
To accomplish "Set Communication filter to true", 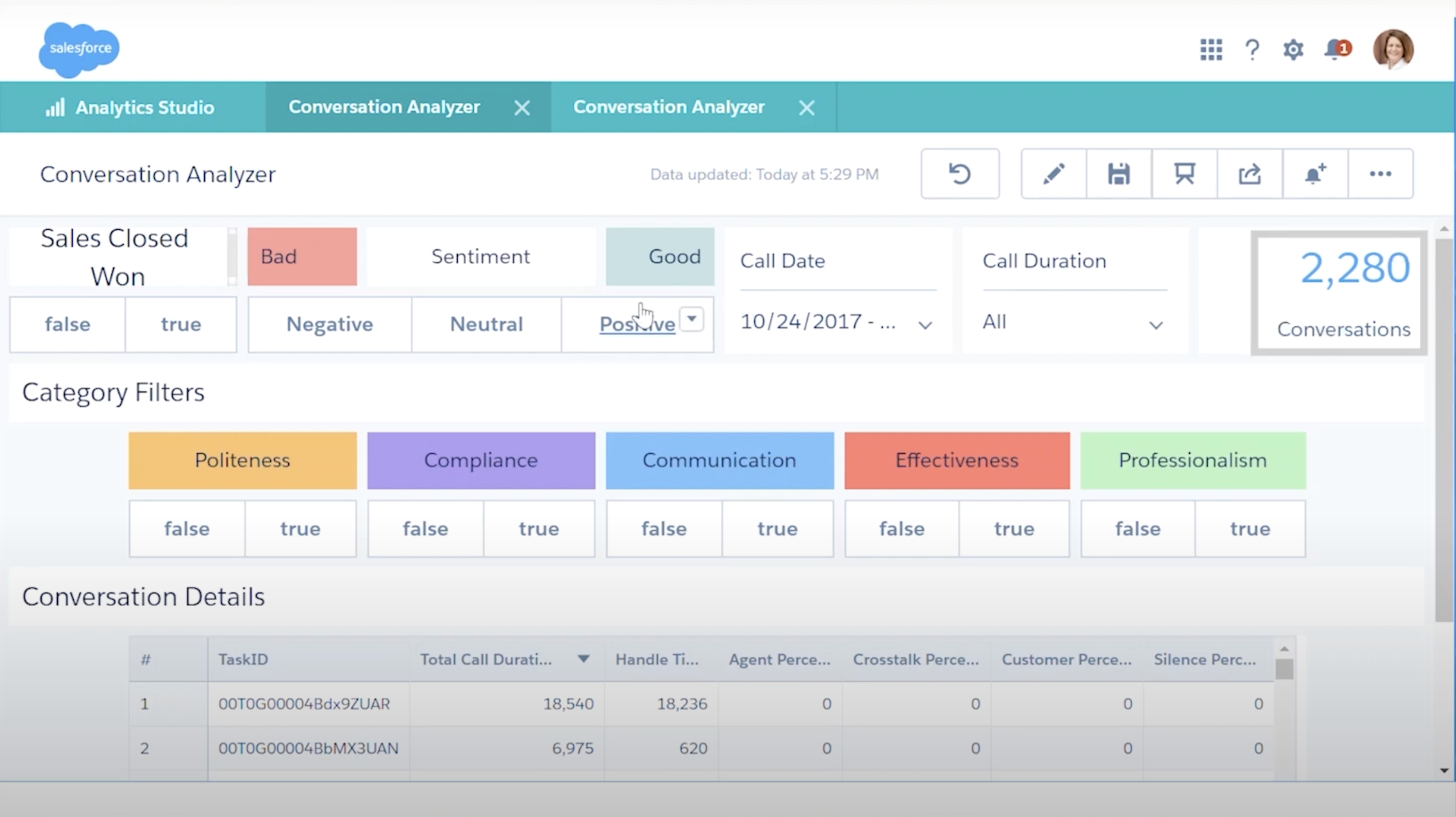I will [x=777, y=529].
